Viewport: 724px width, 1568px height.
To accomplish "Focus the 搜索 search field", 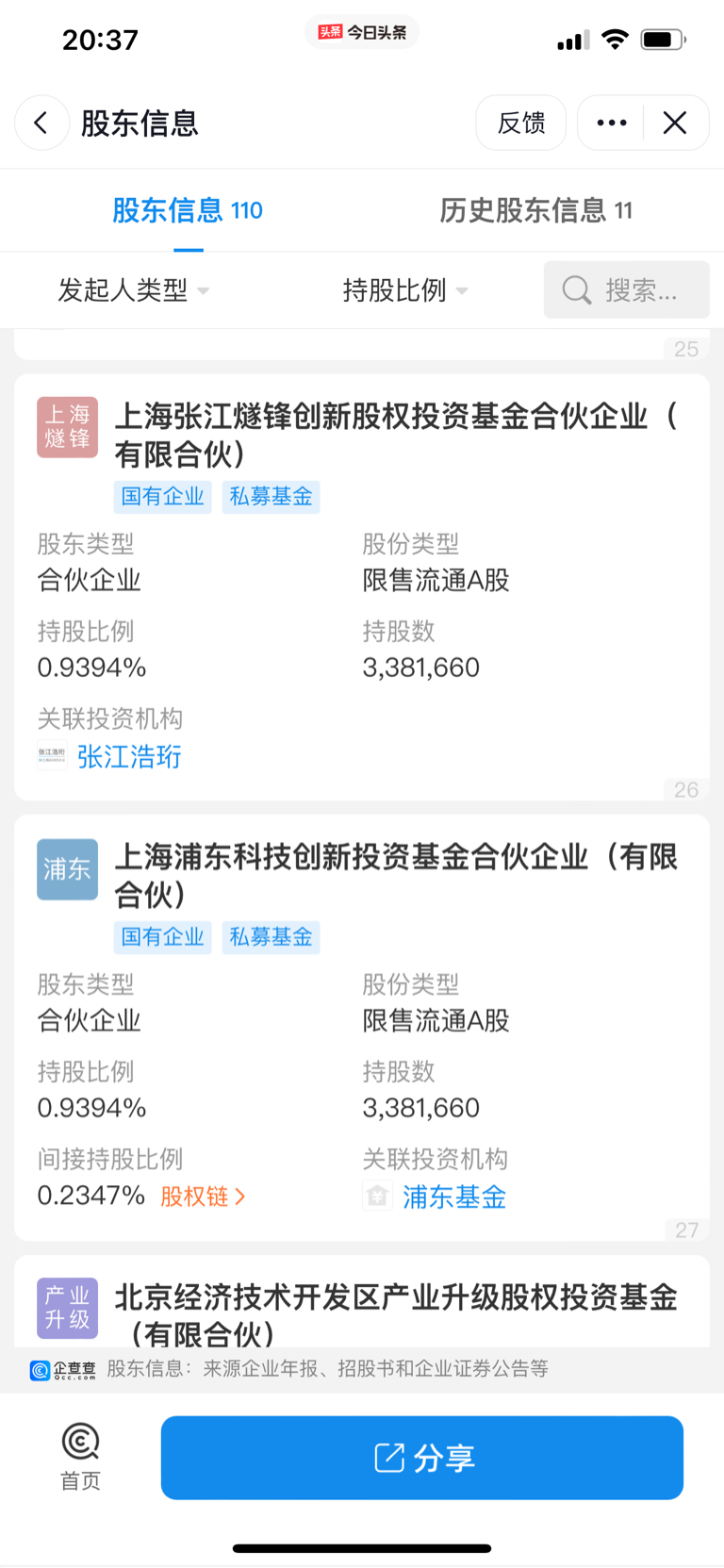I will point(627,290).
